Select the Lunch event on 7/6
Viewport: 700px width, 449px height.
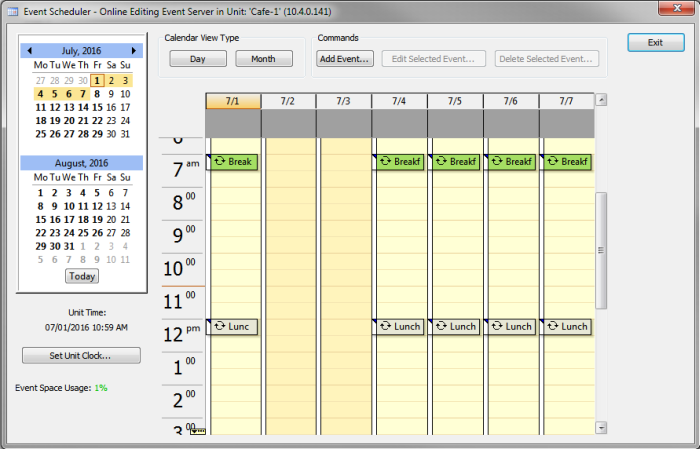pyautogui.click(x=510, y=327)
